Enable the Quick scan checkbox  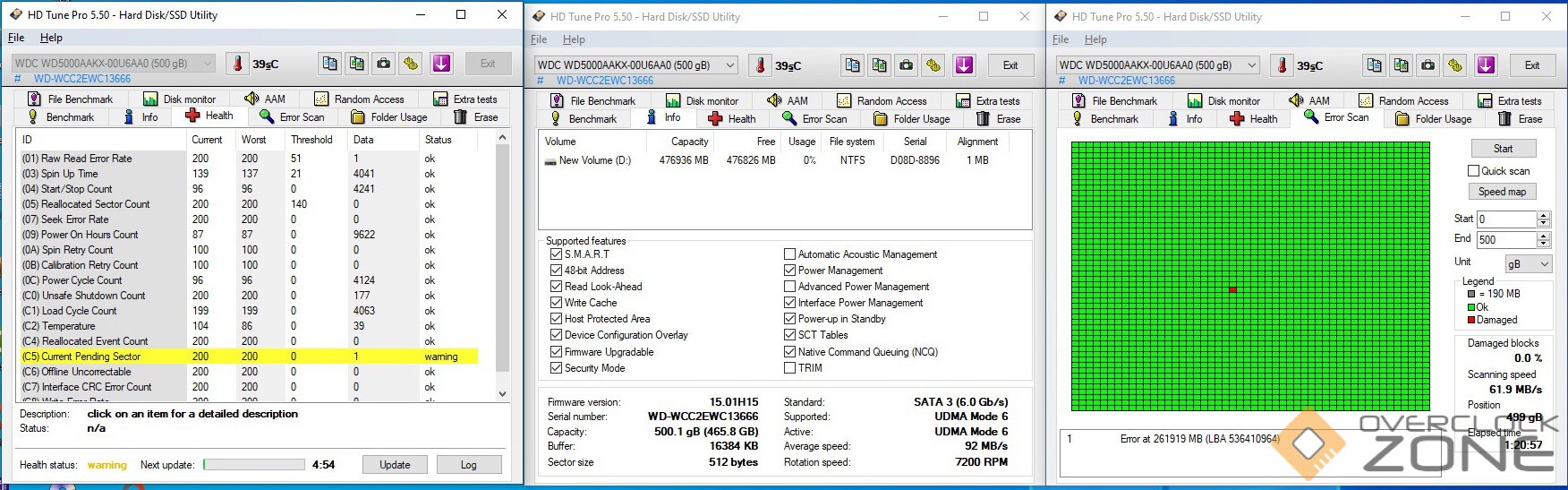pos(1473,170)
